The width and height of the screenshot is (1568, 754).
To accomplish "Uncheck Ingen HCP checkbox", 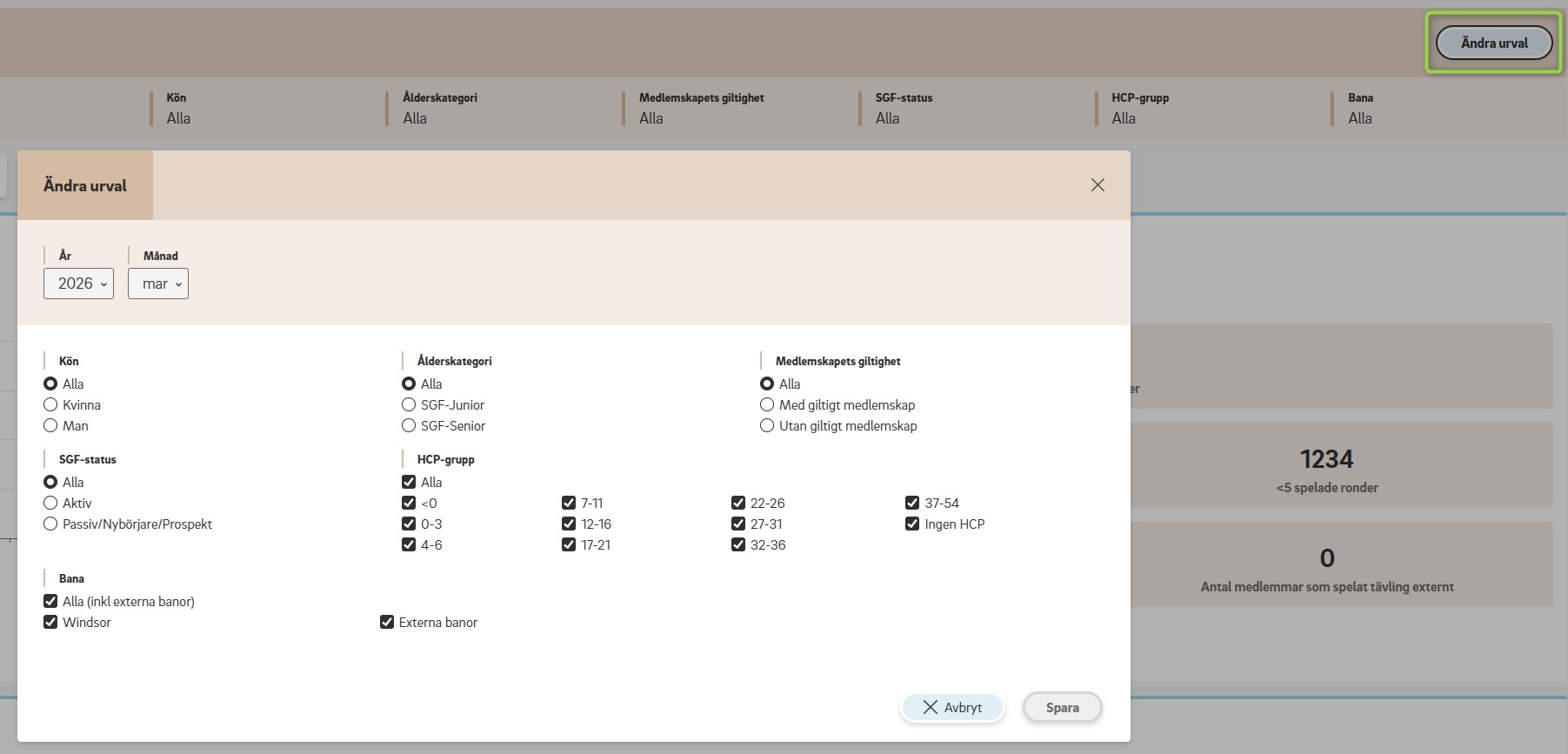I will pos(912,524).
